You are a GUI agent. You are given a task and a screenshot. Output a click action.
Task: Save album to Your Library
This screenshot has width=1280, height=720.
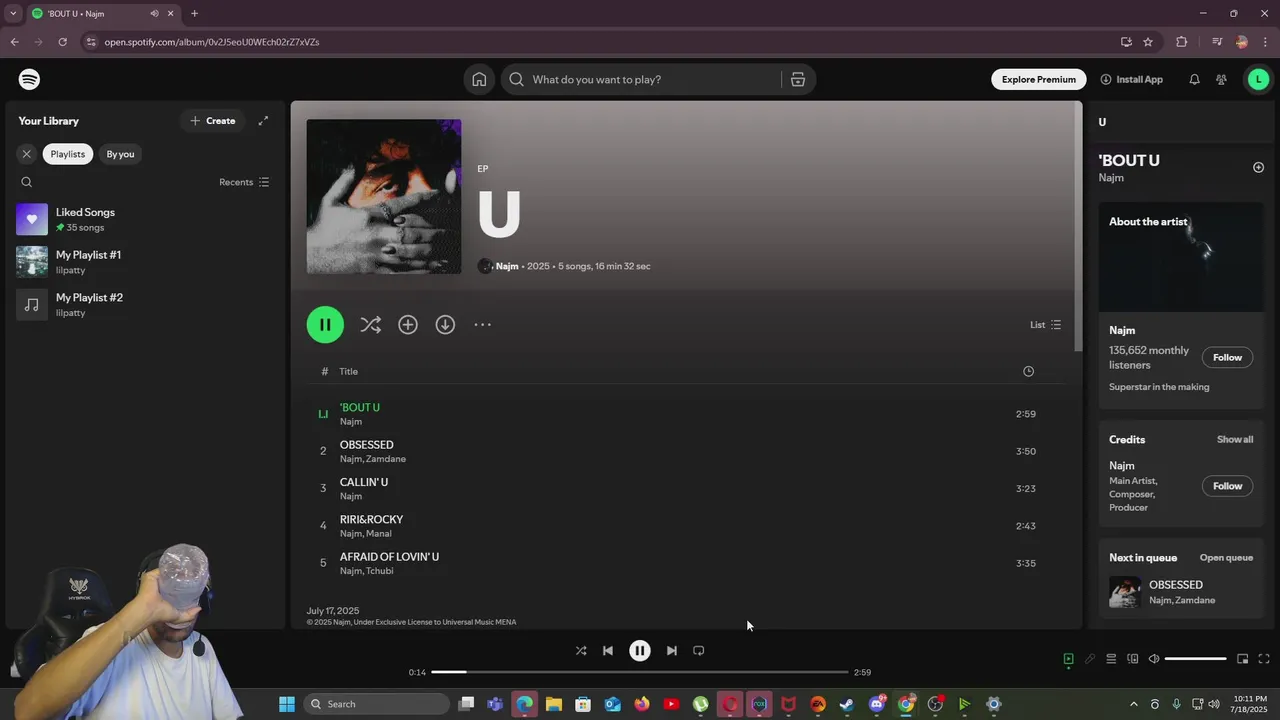pyautogui.click(x=408, y=324)
